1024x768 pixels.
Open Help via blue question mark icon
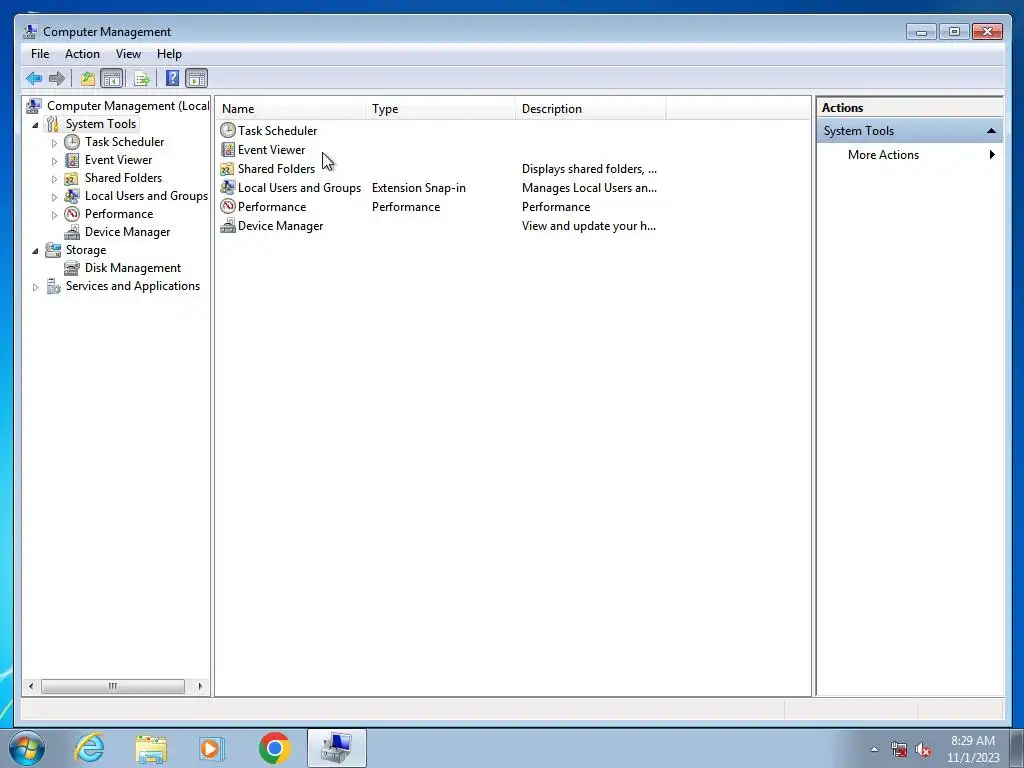click(x=172, y=79)
